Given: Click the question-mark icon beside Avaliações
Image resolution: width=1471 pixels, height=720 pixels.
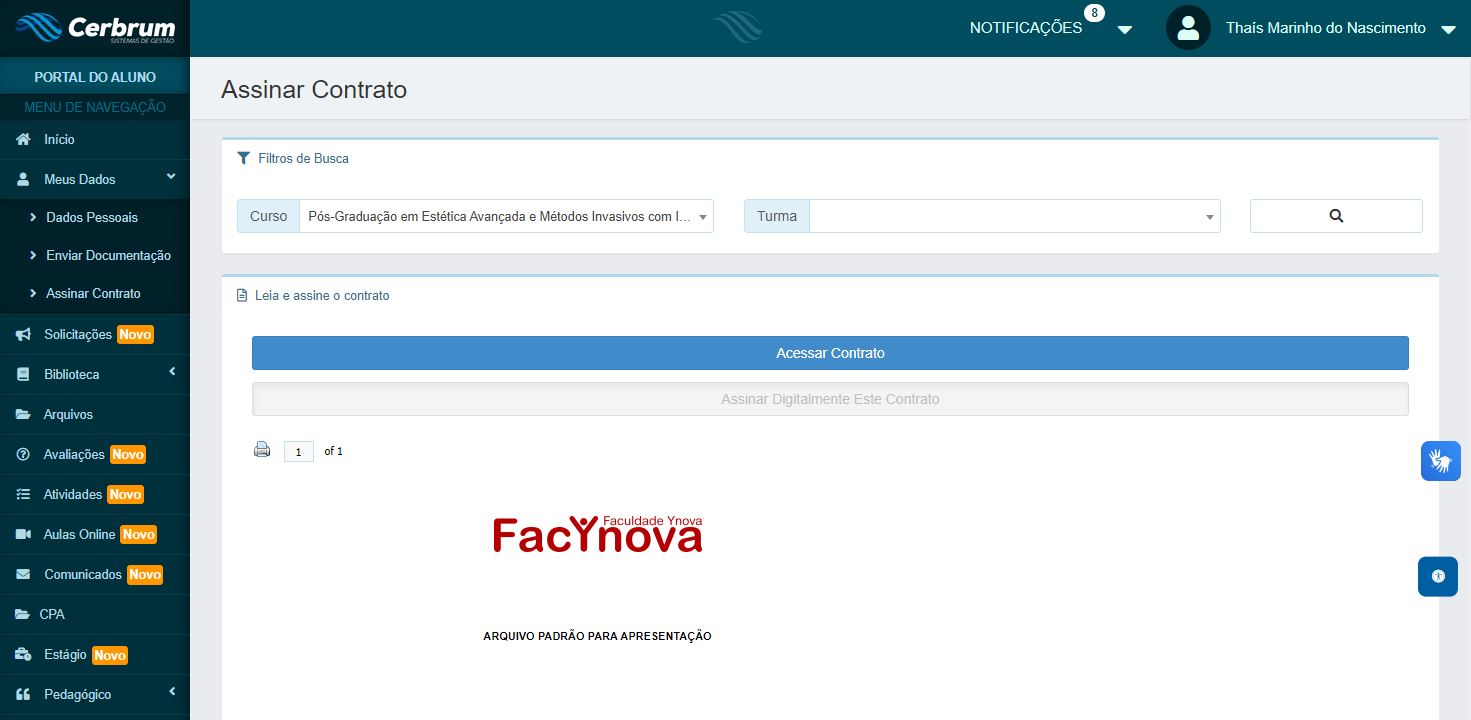Looking at the screenshot, I should click(x=23, y=454).
